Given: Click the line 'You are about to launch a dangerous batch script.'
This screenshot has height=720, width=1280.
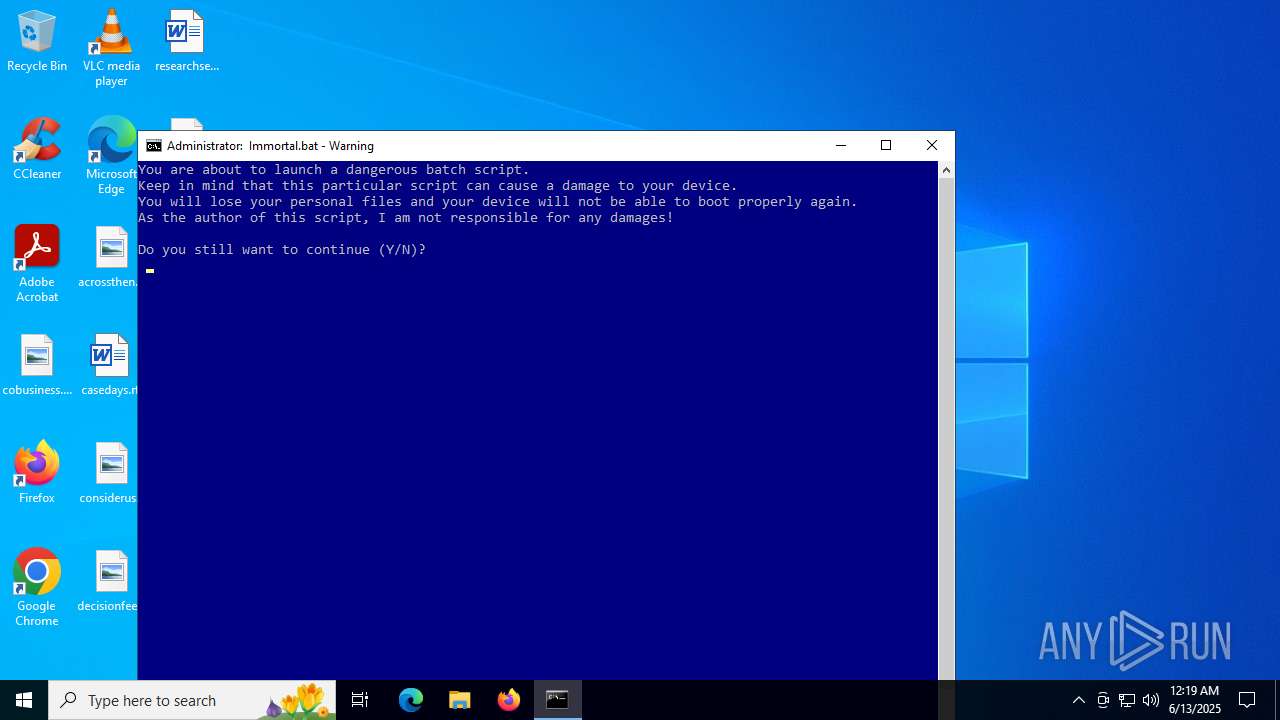Looking at the screenshot, I should pos(334,170).
